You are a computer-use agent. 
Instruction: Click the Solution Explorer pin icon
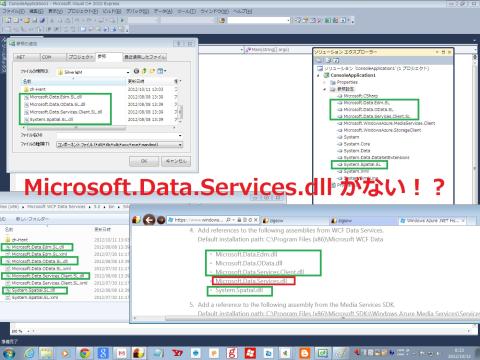[443, 52]
